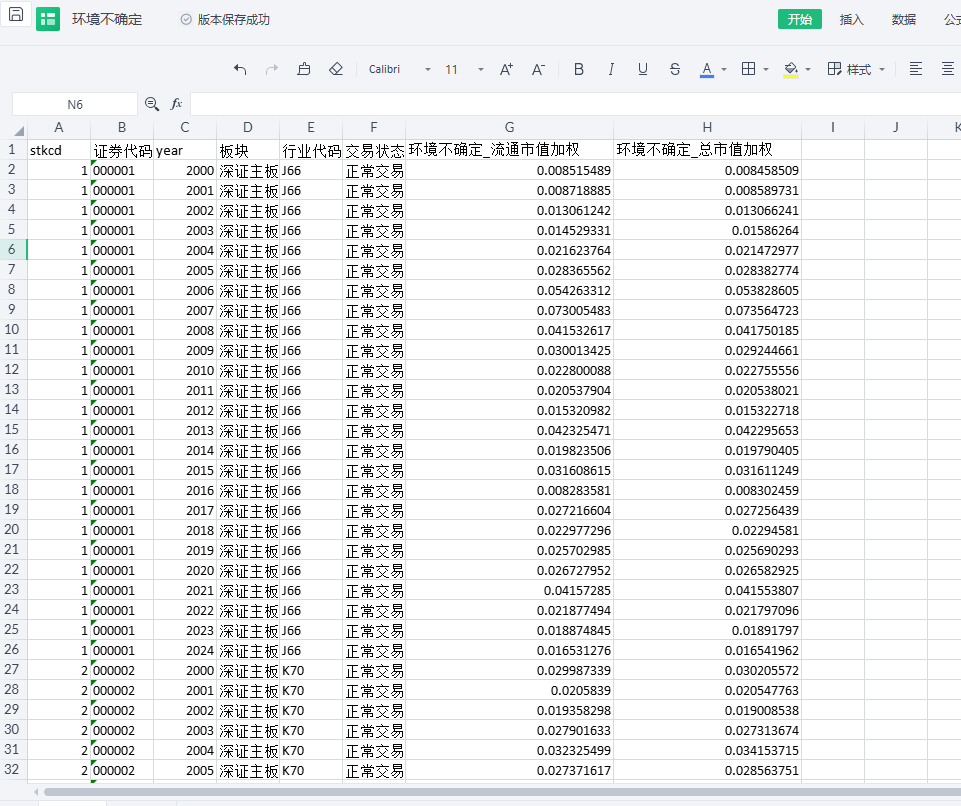
Task: Switch to the 插入 tab
Action: [851, 19]
